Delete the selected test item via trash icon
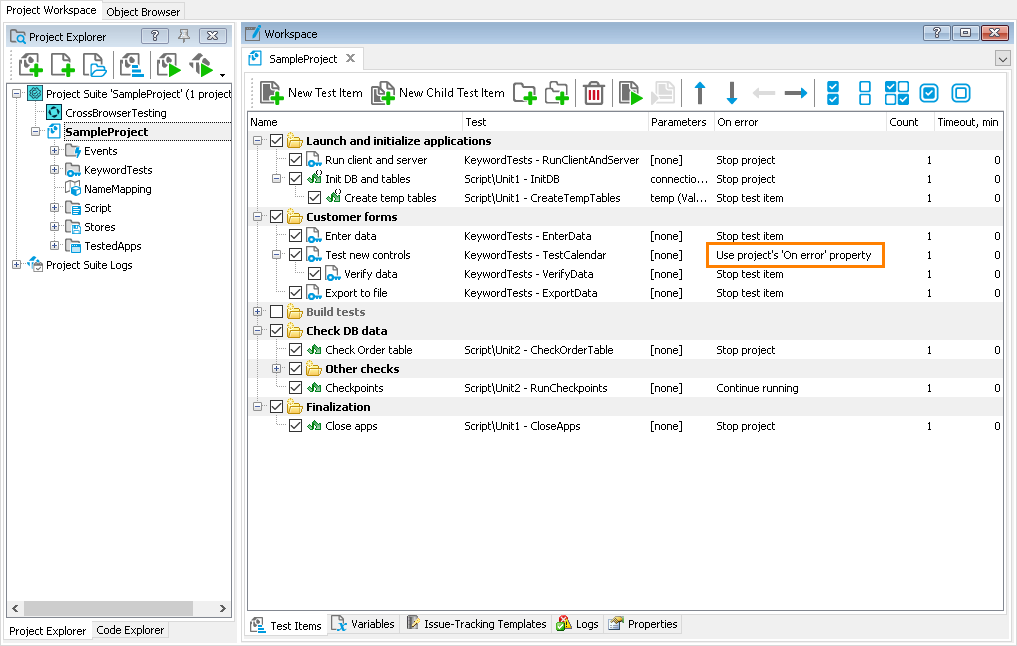The width and height of the screenshot is (1017, 646). pyautogui.click(x=595, y=92)
